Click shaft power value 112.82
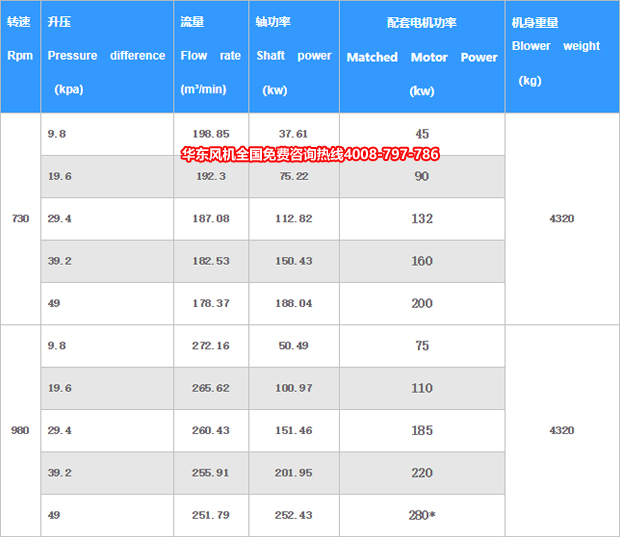 (293, 218)
